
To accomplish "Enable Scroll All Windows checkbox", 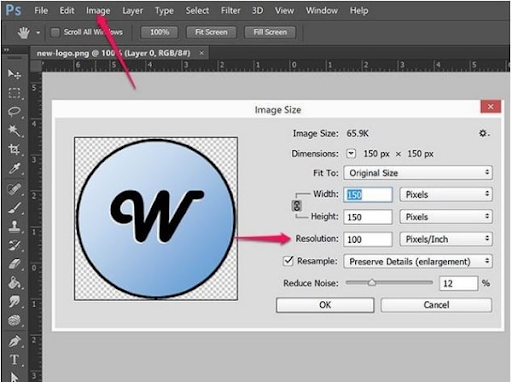I will [55, 32].
